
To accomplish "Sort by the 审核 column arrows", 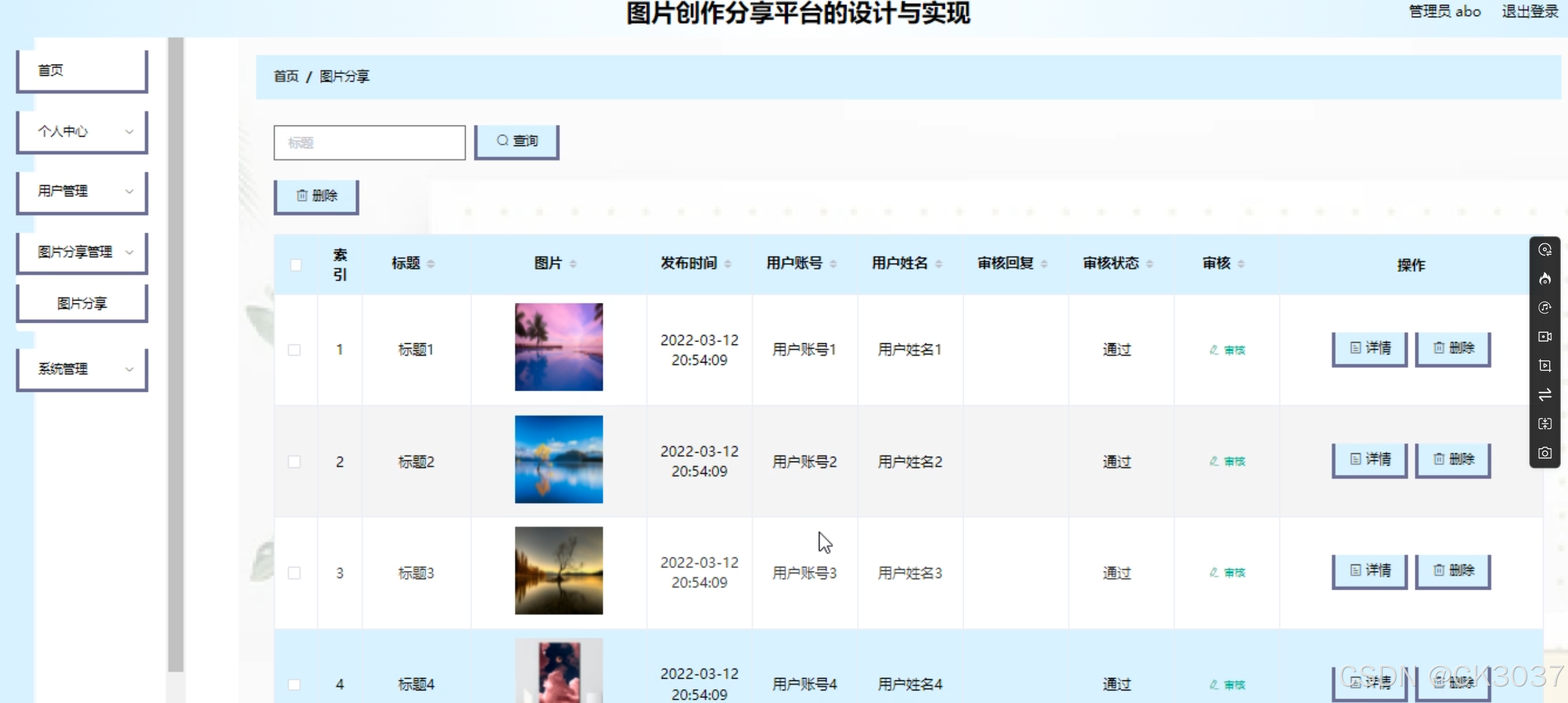I will pyautogui.click(x=1241, y=264).
